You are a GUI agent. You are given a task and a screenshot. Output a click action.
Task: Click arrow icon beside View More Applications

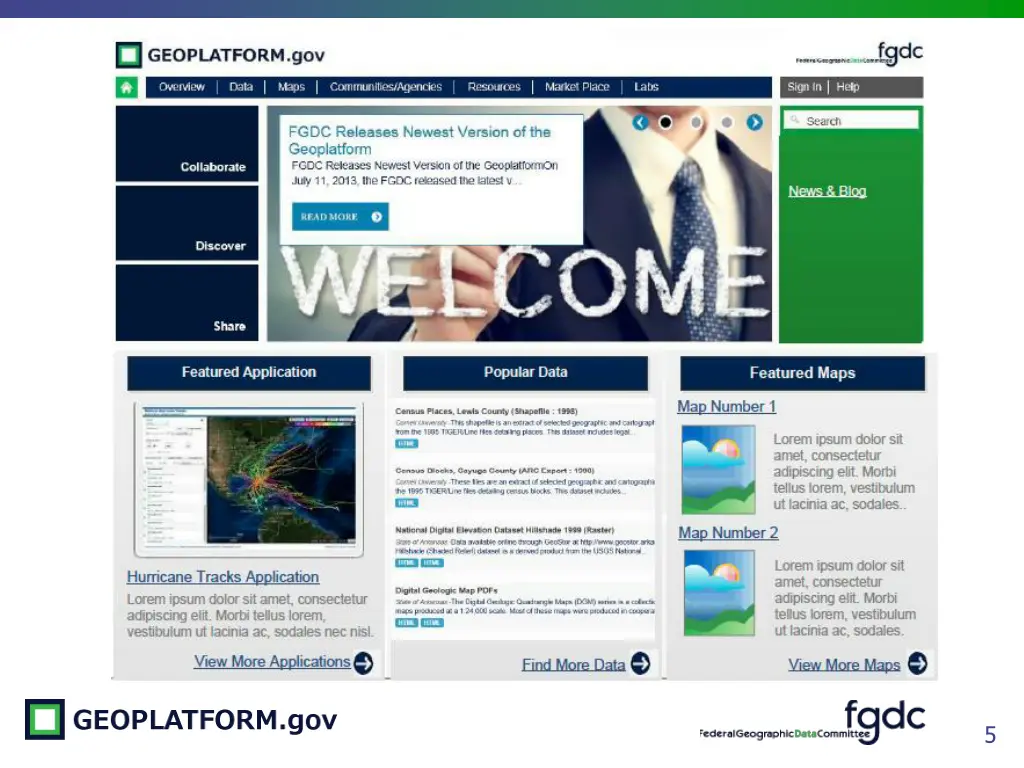(x=363, y=662)
